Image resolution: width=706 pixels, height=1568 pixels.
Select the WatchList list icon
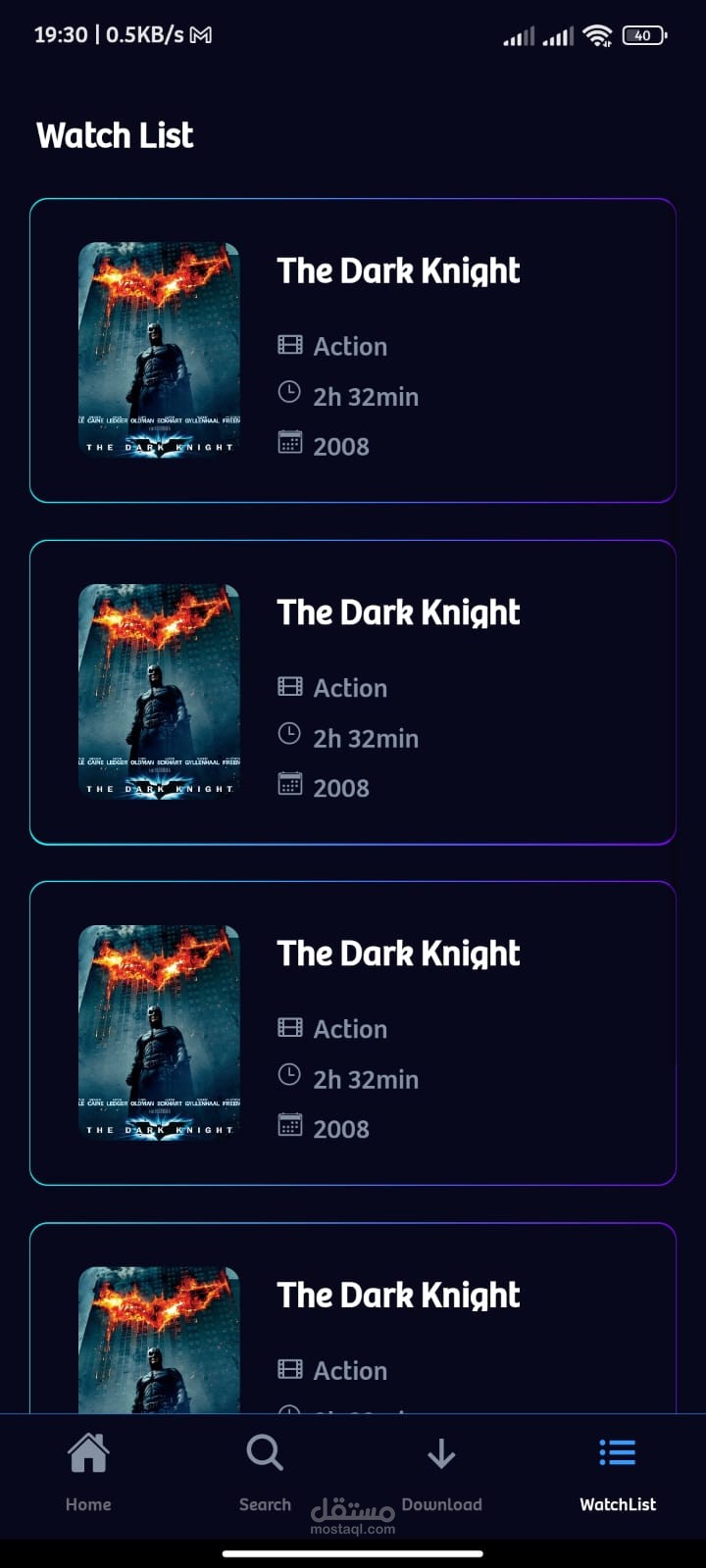coord(618,1452)
